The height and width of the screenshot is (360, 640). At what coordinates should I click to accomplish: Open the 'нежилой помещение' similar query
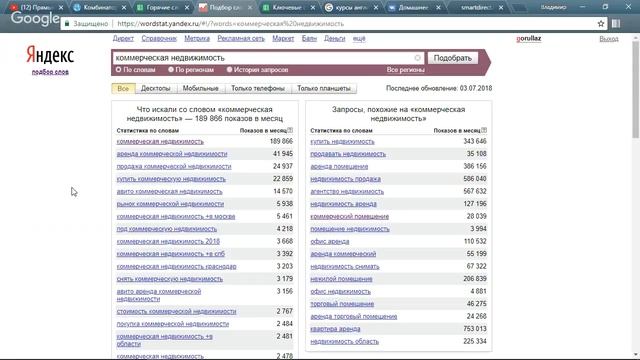[x=342, y=279]
